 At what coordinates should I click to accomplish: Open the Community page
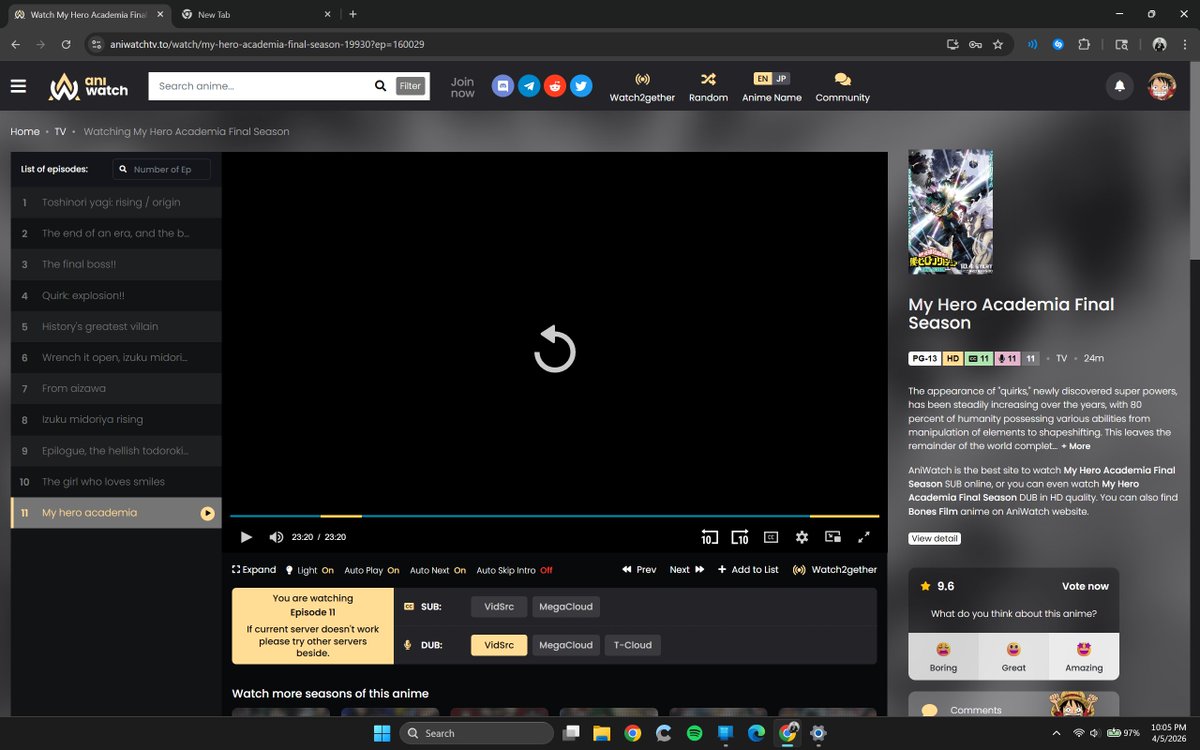[x=842, y=87]
